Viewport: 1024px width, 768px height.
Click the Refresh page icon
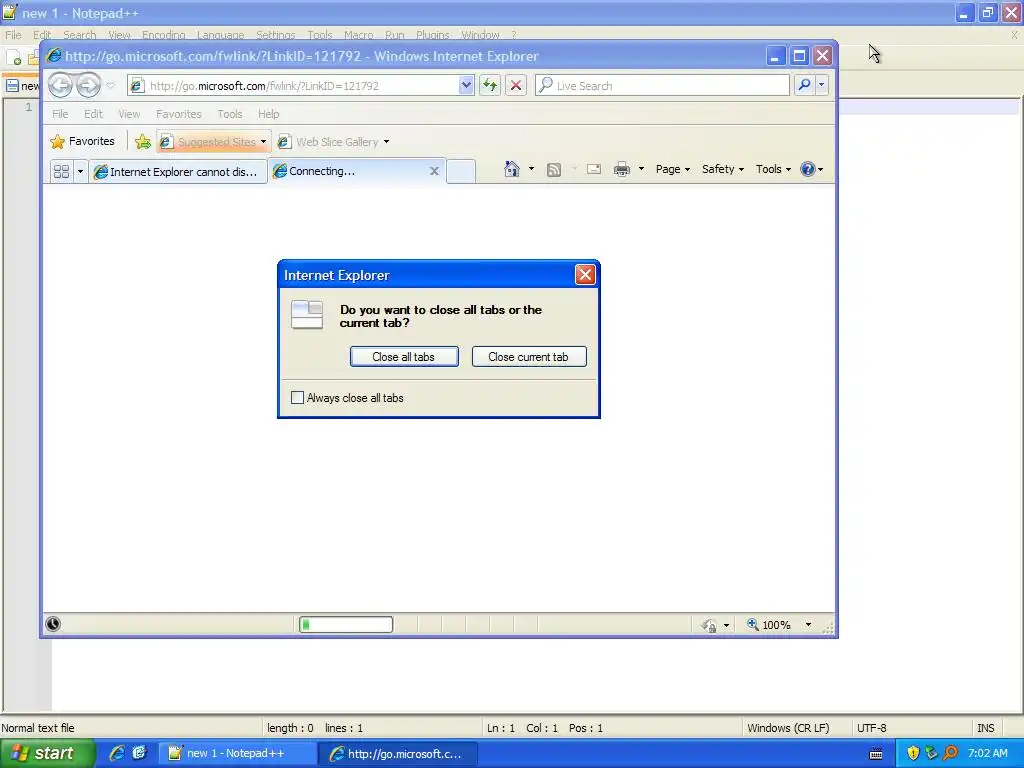490,86
